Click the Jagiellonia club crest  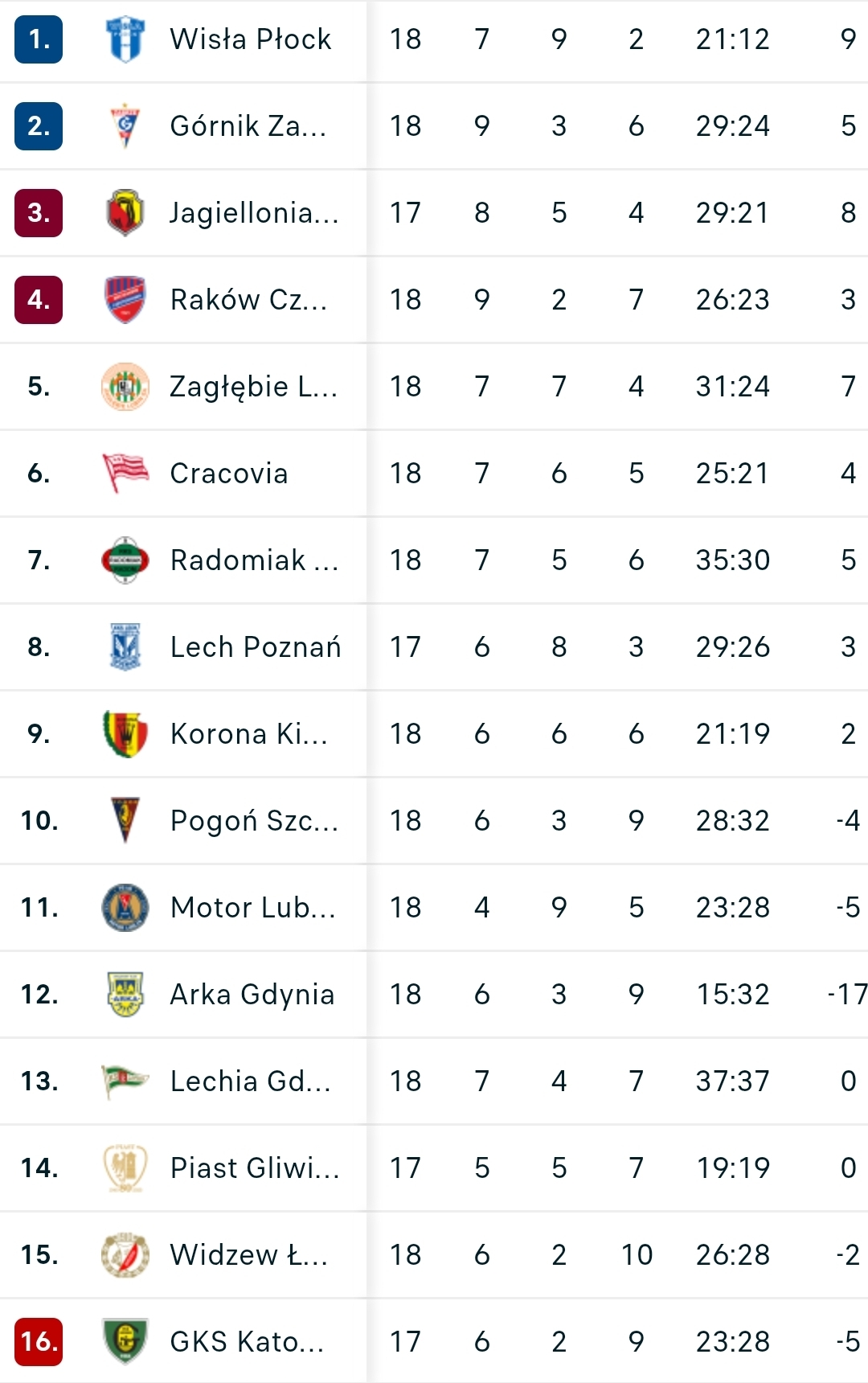tap(125, 212)
